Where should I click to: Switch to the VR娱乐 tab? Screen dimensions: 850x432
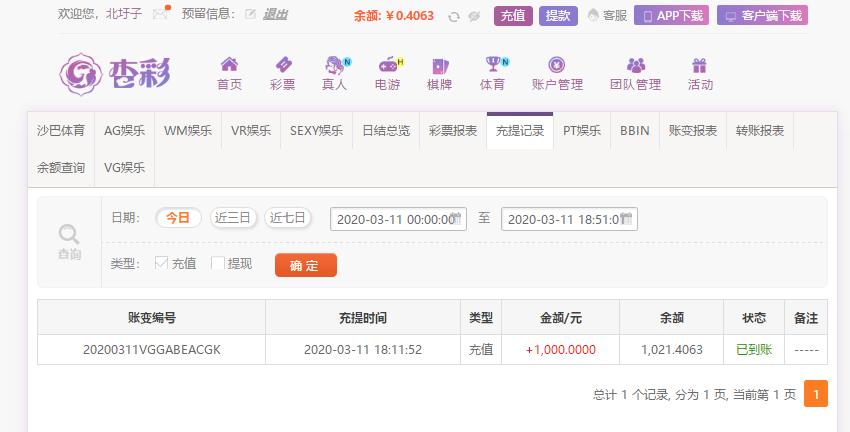click(250, 131)
